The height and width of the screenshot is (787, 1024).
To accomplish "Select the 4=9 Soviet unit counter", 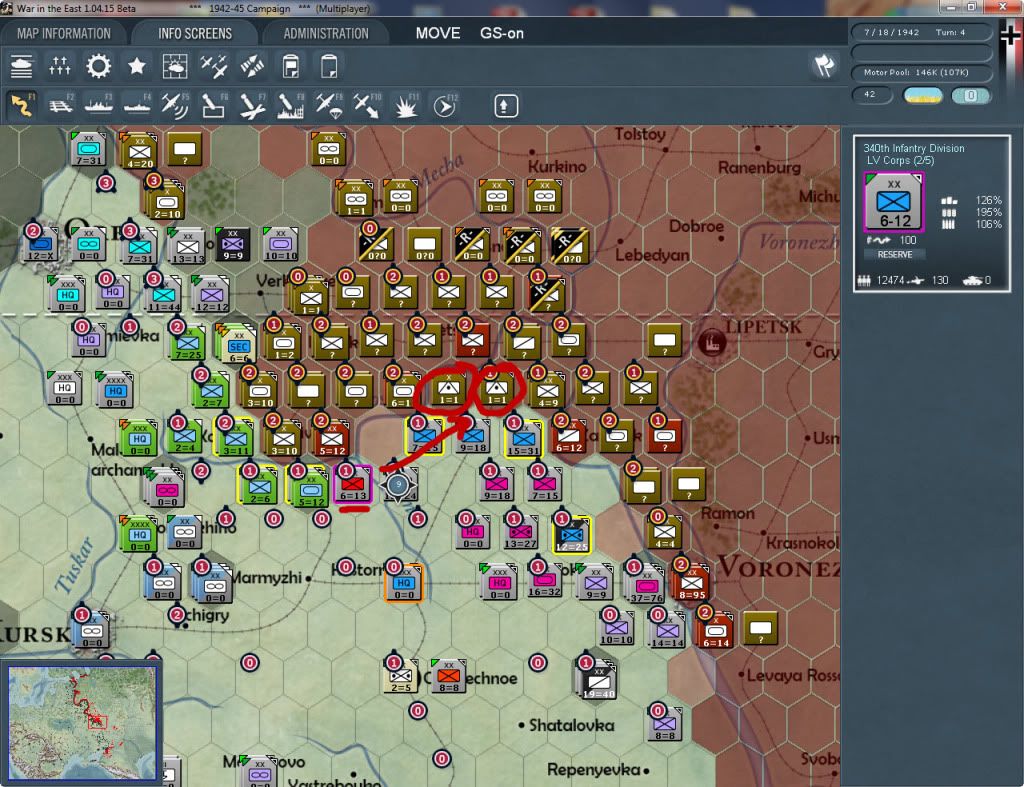I will click(x=547, y=390).
